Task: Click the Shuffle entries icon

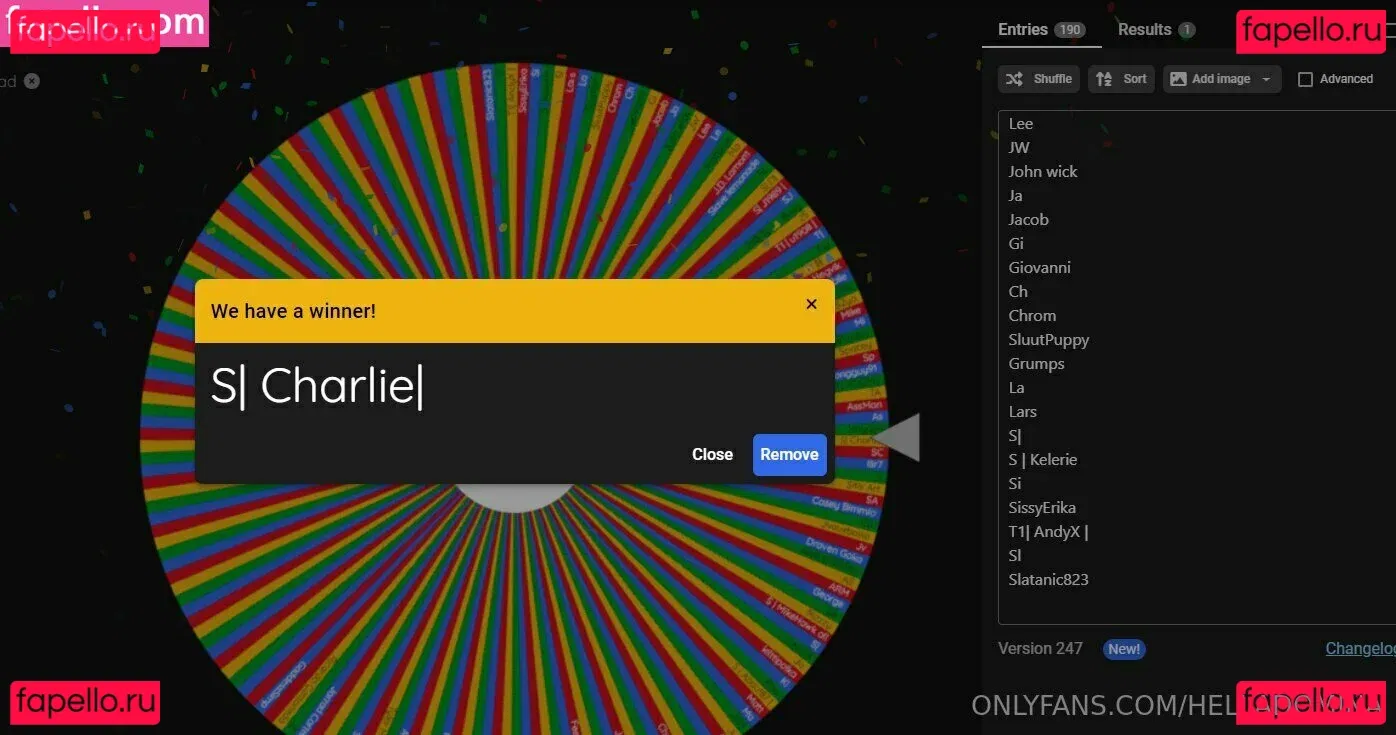Action: point(1014,79)
